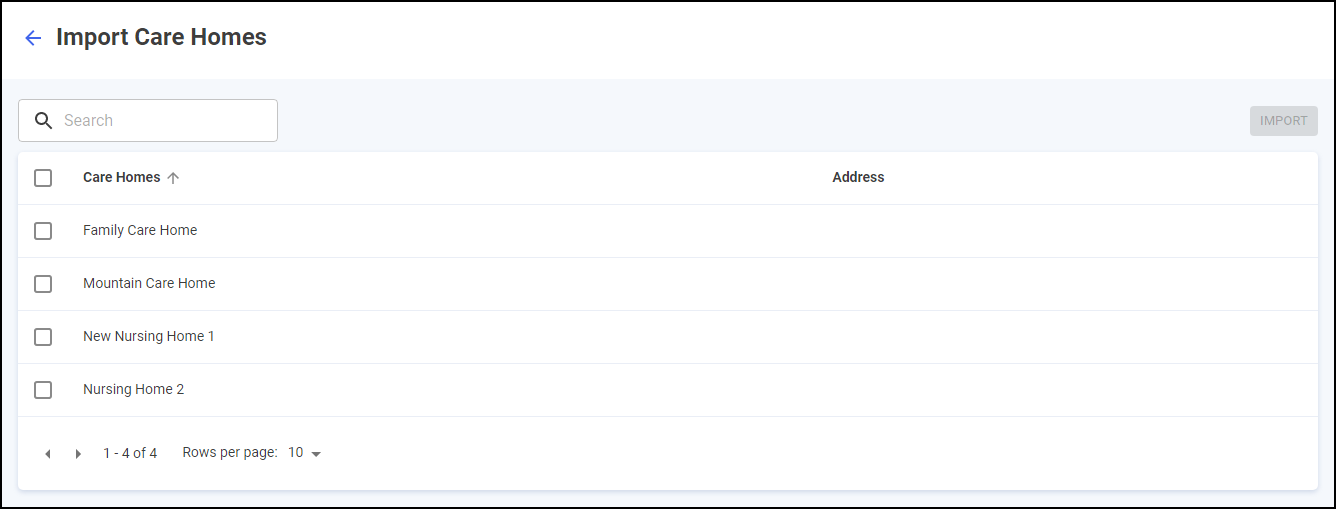Click the Nursing Home 2 entry
The image size is (1336, 509).
133,389
